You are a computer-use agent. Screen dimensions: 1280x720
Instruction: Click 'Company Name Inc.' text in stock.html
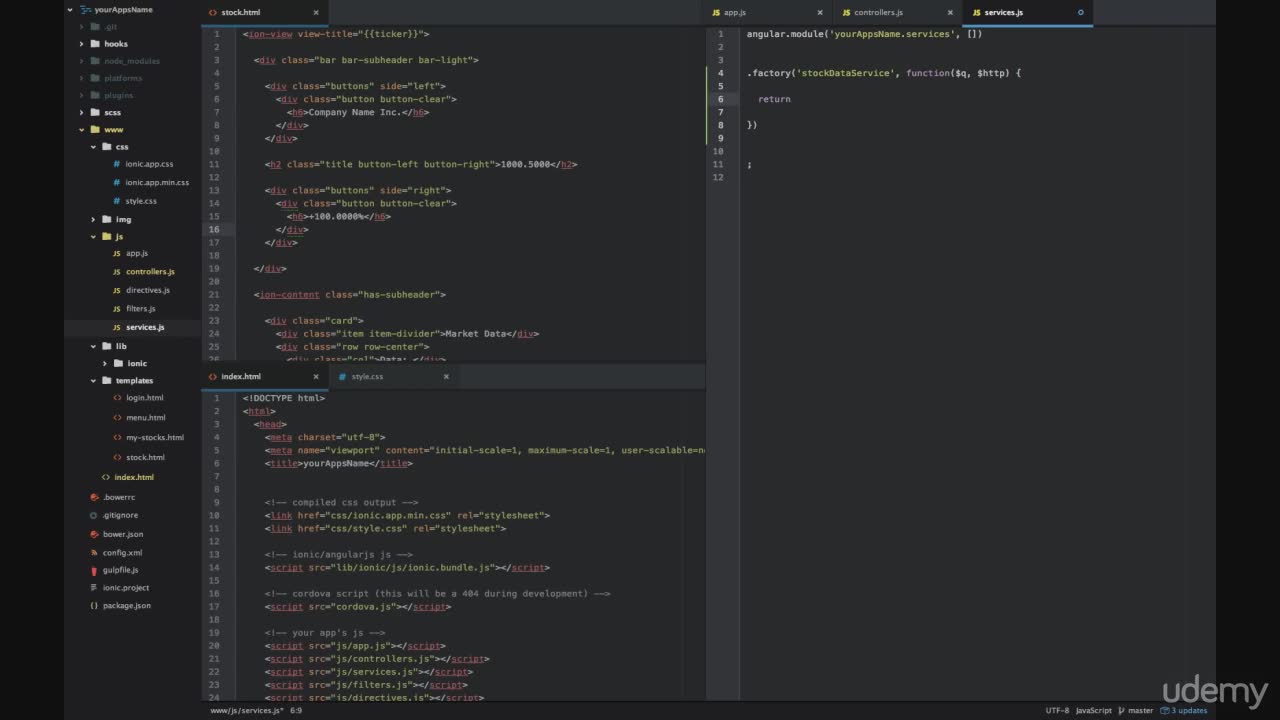click(354, 112)
